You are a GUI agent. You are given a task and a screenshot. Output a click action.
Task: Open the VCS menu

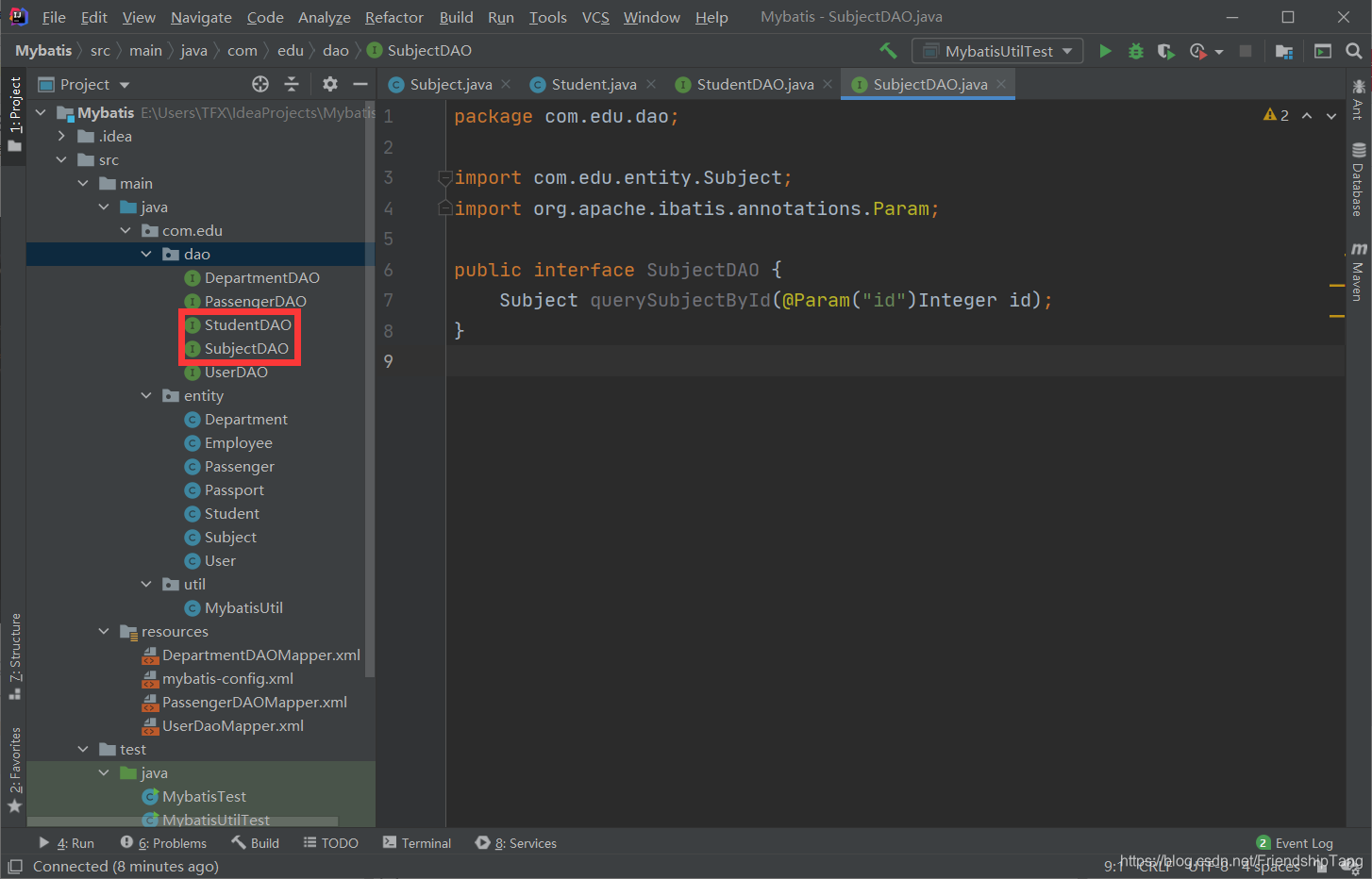pos(595,17)
